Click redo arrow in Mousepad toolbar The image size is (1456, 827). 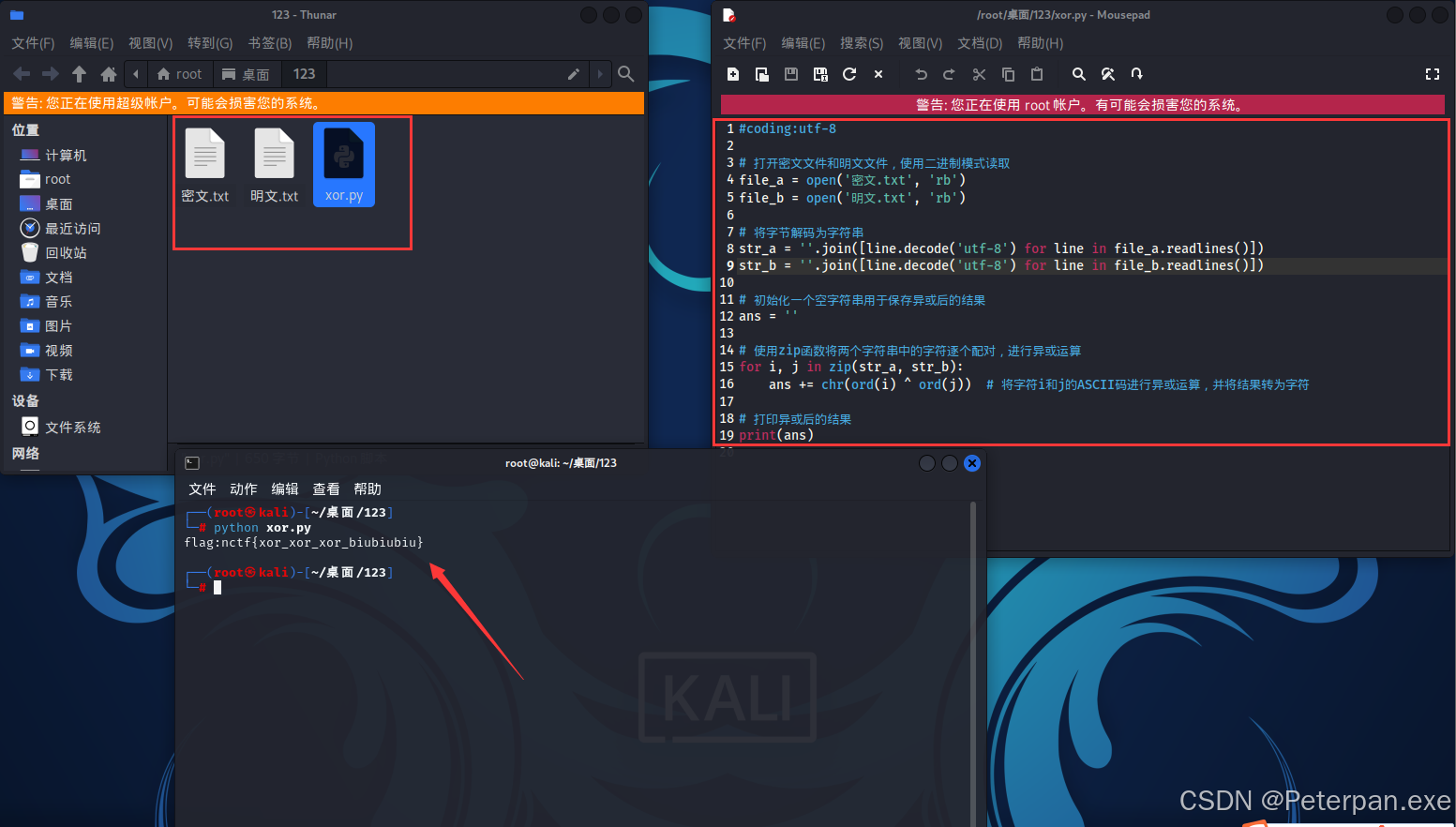click(949, 74)
